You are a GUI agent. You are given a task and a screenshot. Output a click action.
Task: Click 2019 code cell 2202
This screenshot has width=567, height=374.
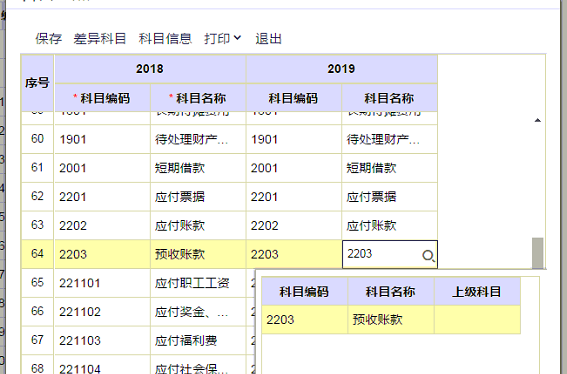point(294,225)
